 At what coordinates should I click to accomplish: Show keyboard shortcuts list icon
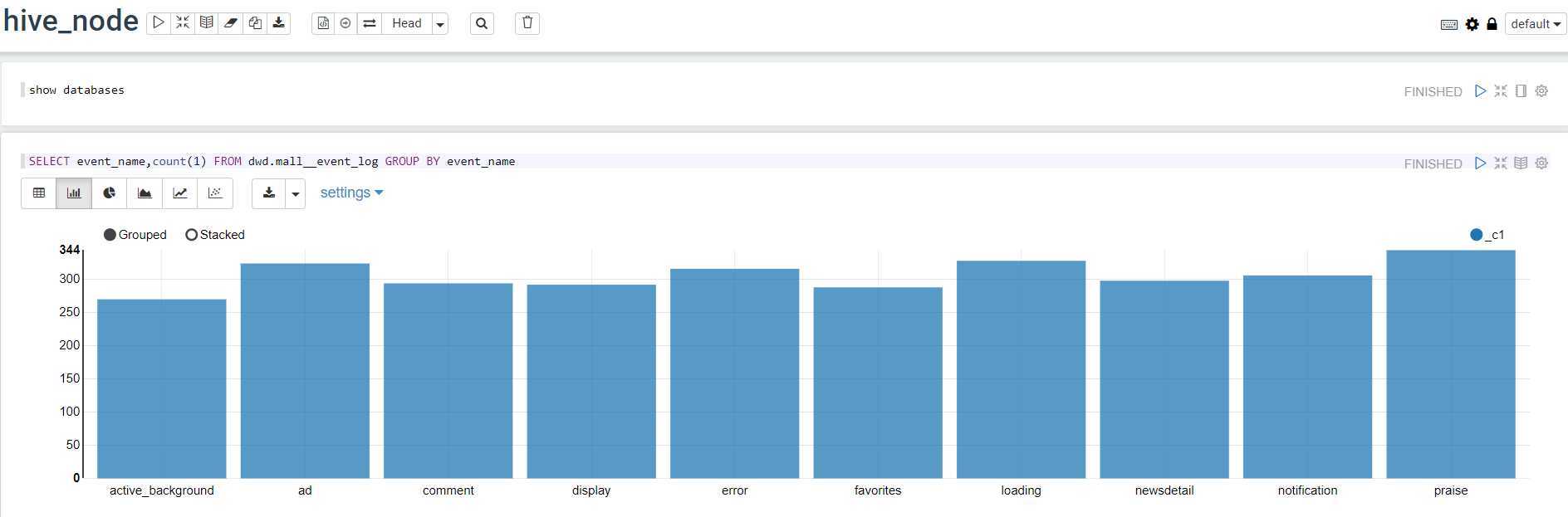coord(1449,24)
